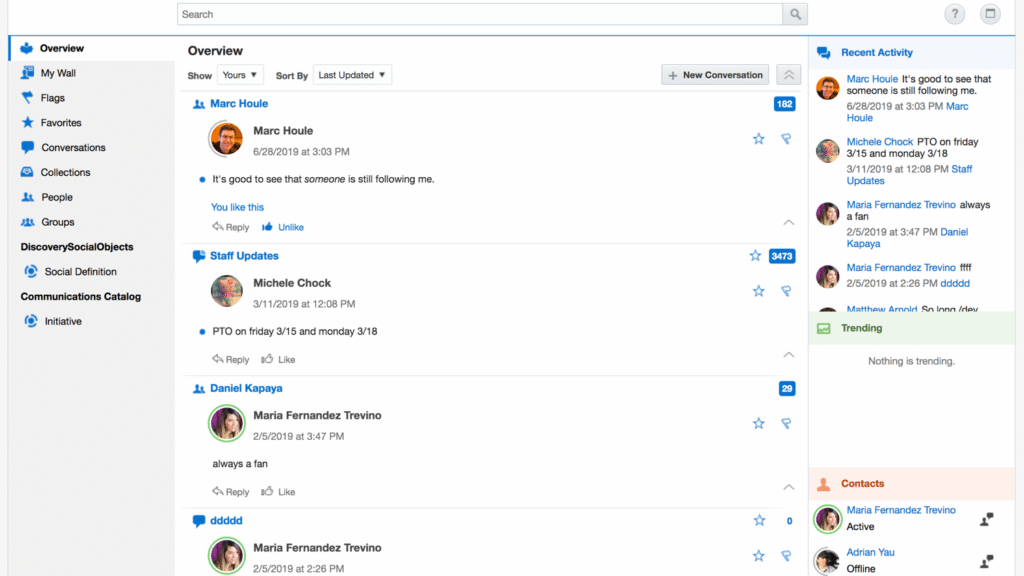Star the ddddd conversation
This screenshot has height=576, width=1024.
759,520
